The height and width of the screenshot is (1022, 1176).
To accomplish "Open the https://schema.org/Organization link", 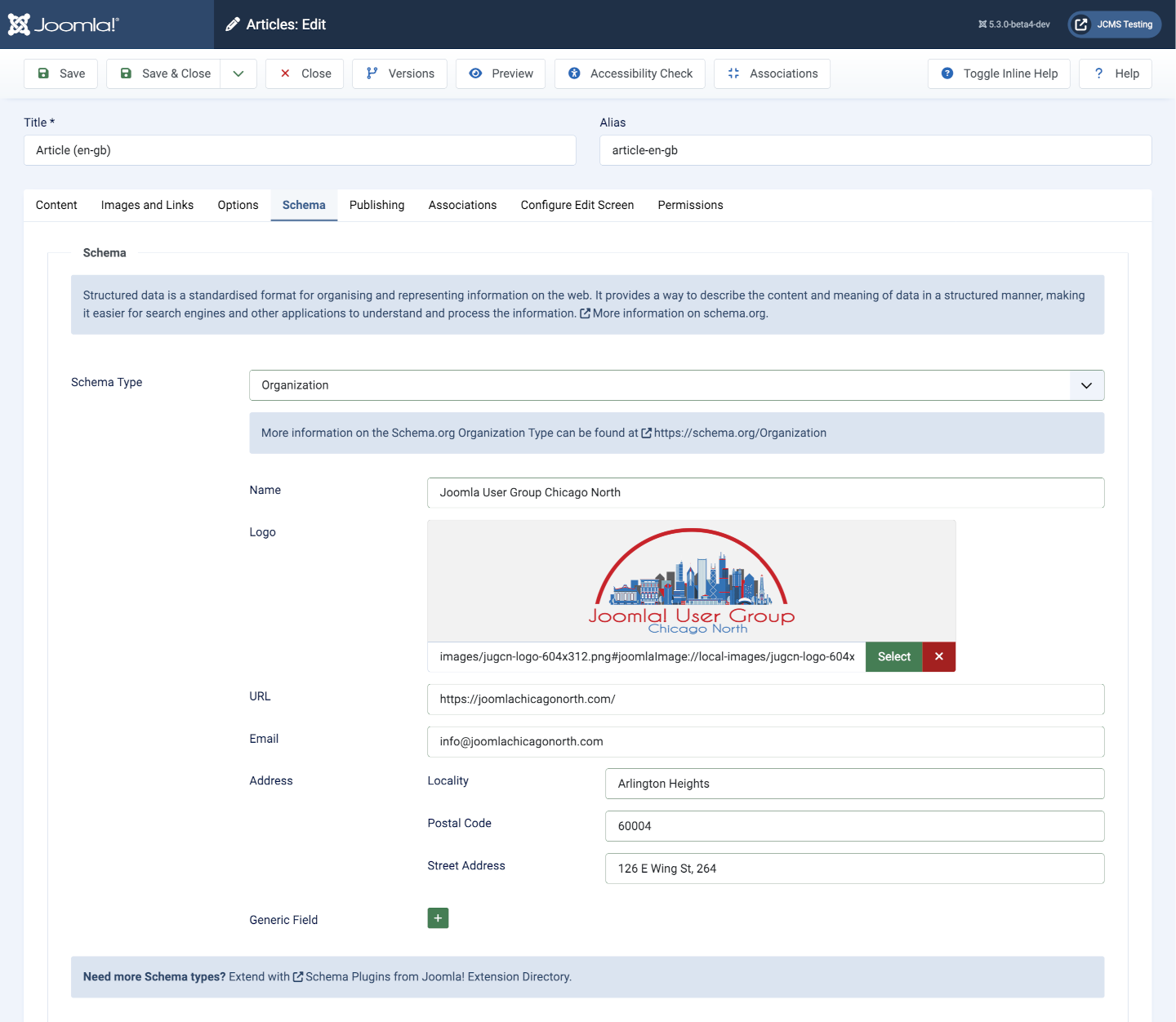I will point(733,433).
